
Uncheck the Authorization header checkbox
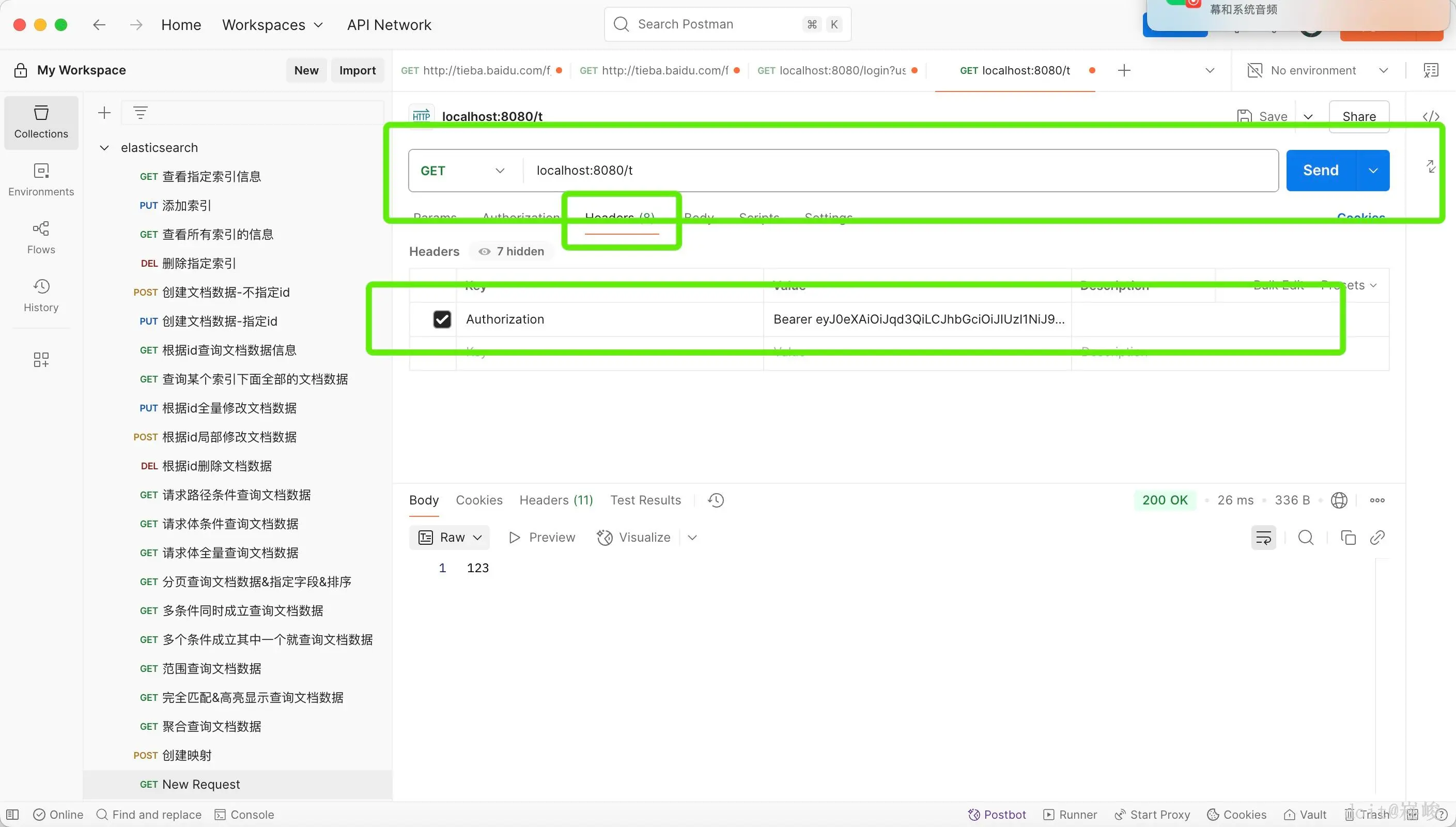point(442,319)
